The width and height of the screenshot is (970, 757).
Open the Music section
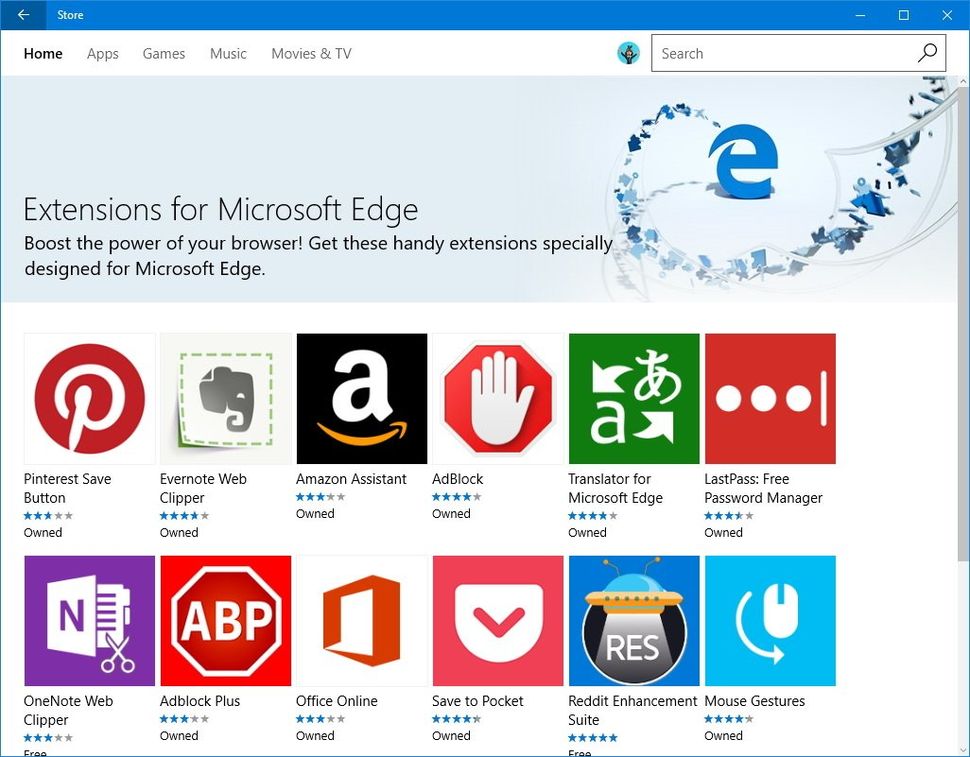(227, 54)
